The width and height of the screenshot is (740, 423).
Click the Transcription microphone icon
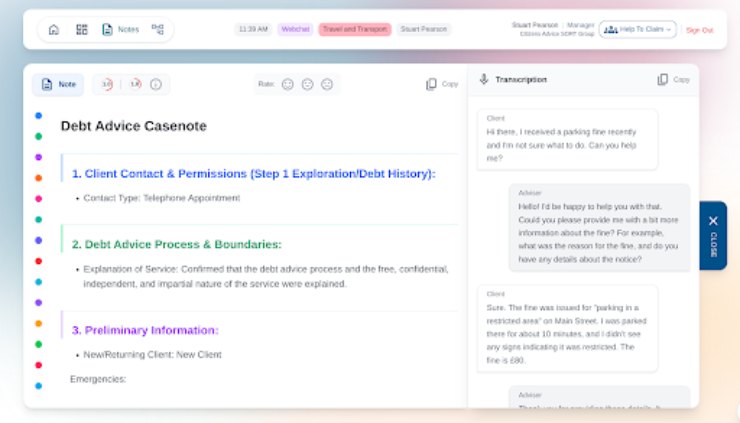(x=484, y=79)
